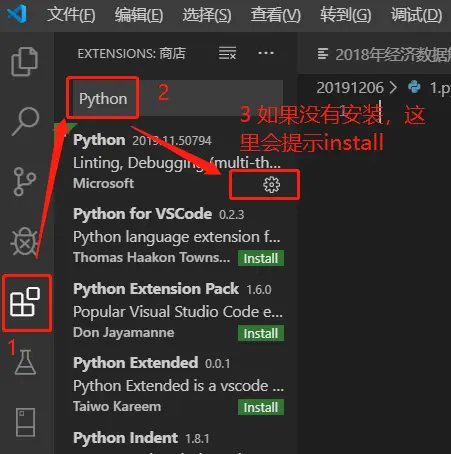451x454 pixels.
Task: Open the Search view in activity bar
Action: (25, 121)
